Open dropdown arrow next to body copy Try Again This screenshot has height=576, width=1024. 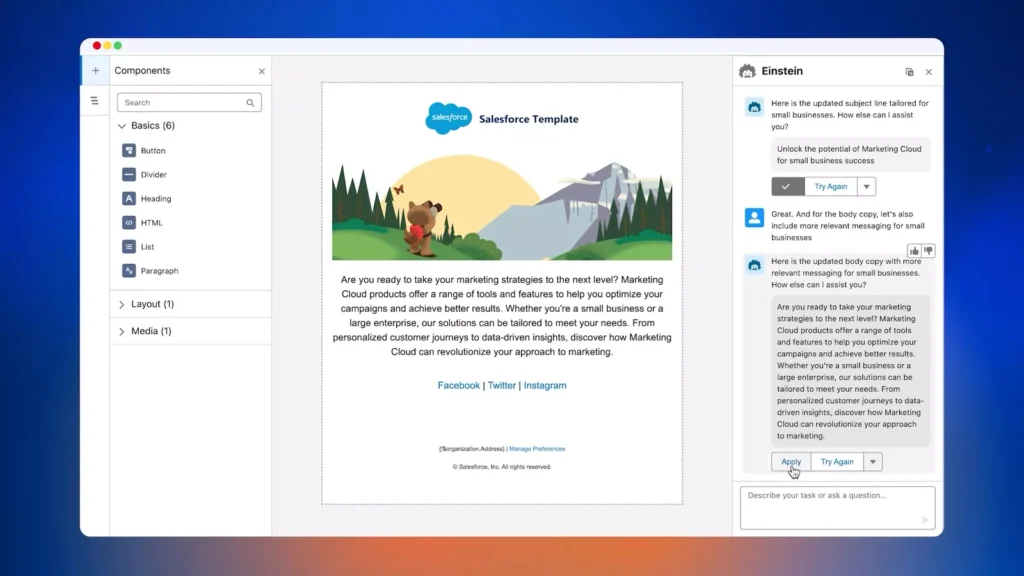click(873, 462)
